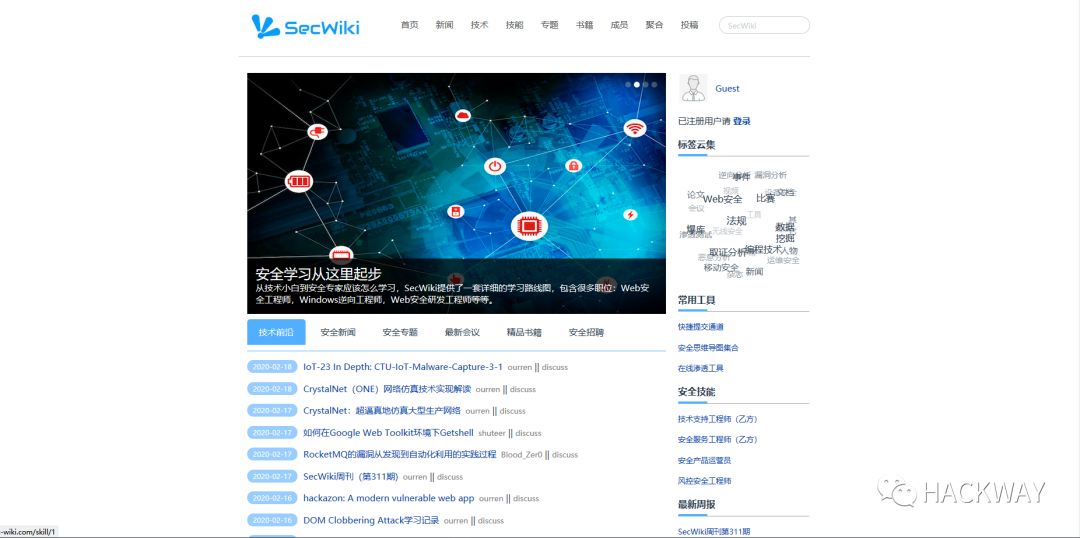Open SecWiki周刊 (第311期) list article
Image resolution: width=1080 pixels, height=538 pixels.
349,476
